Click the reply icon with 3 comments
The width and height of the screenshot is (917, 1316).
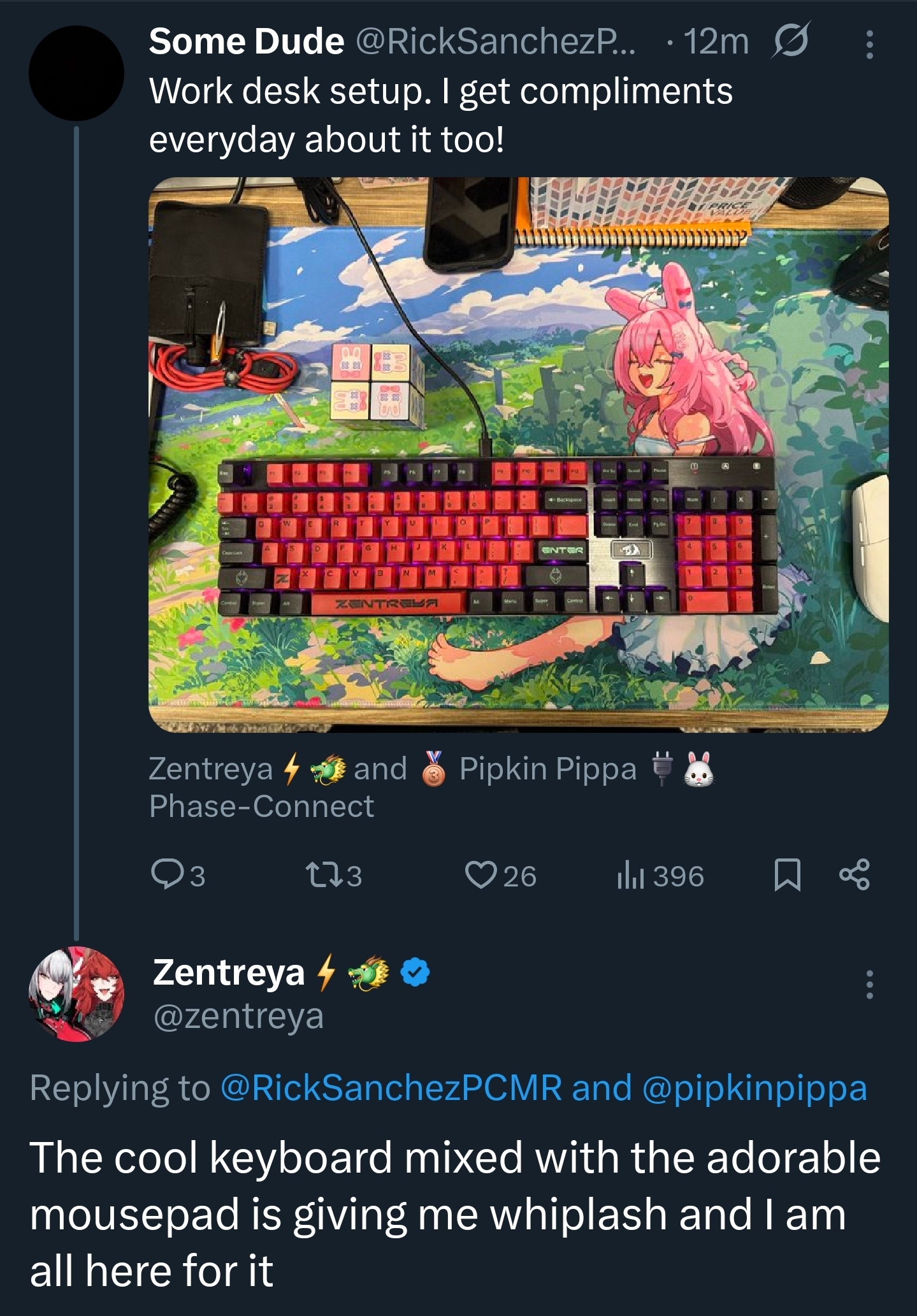click(x=168, y=875)
